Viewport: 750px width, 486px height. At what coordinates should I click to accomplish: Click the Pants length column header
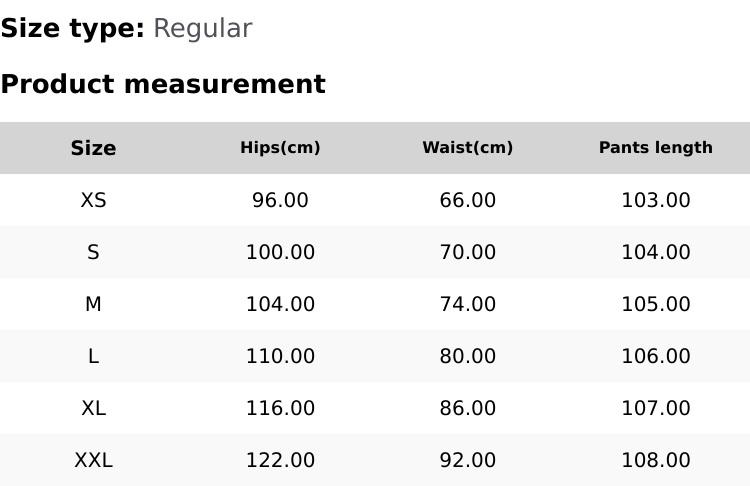655,148
